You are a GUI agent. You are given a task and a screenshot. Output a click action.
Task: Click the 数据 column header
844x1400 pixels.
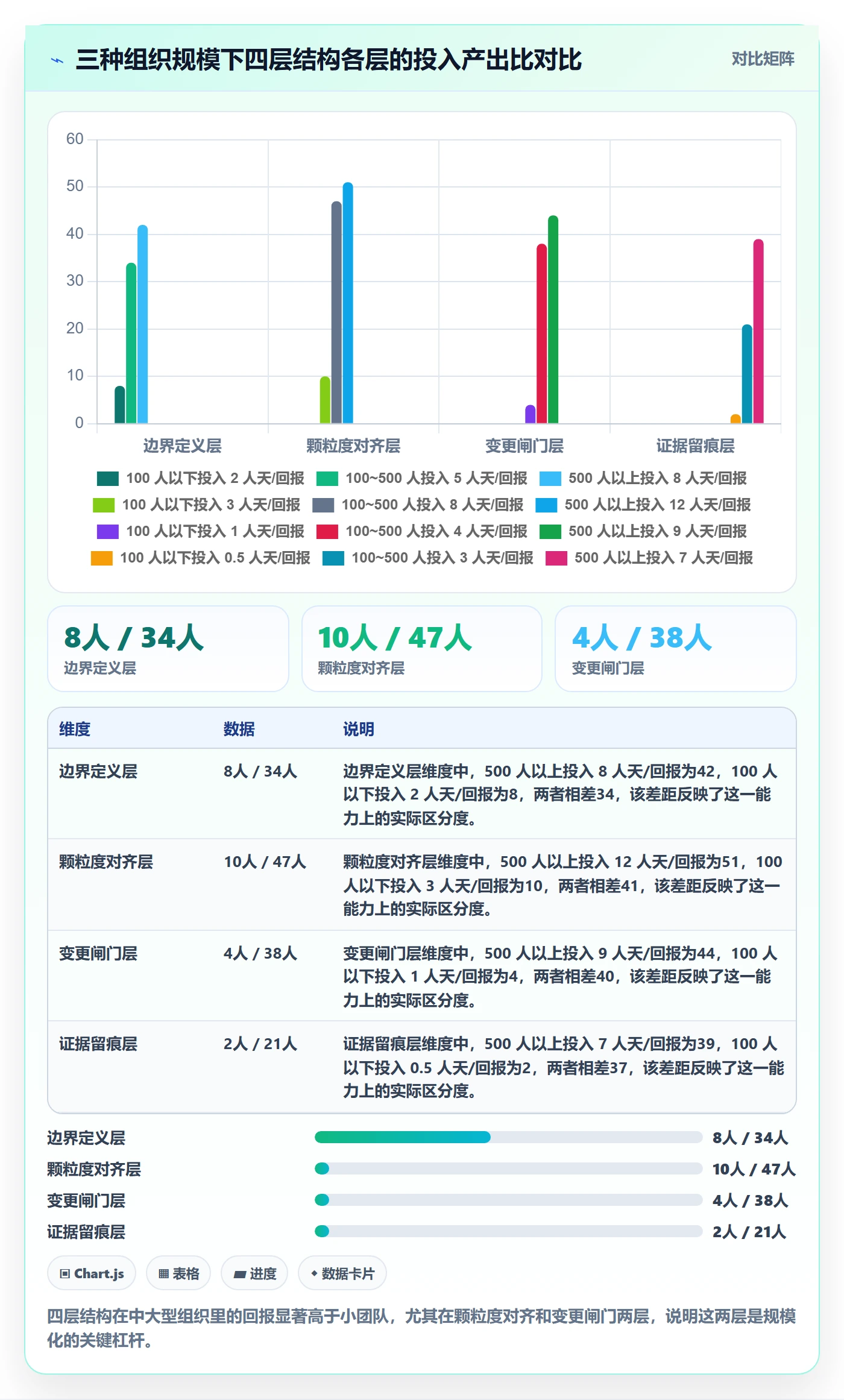[x=239, y=729]
